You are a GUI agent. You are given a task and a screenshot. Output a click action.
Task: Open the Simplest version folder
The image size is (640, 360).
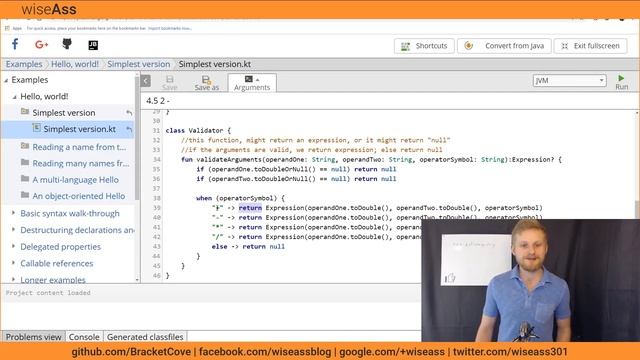[x=64, y=113]
